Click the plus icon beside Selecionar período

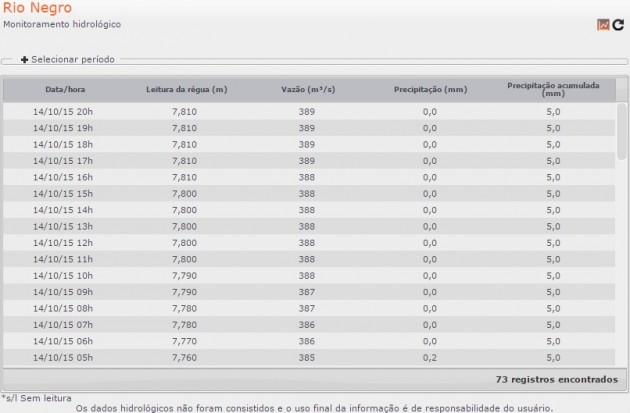point(25,60)
